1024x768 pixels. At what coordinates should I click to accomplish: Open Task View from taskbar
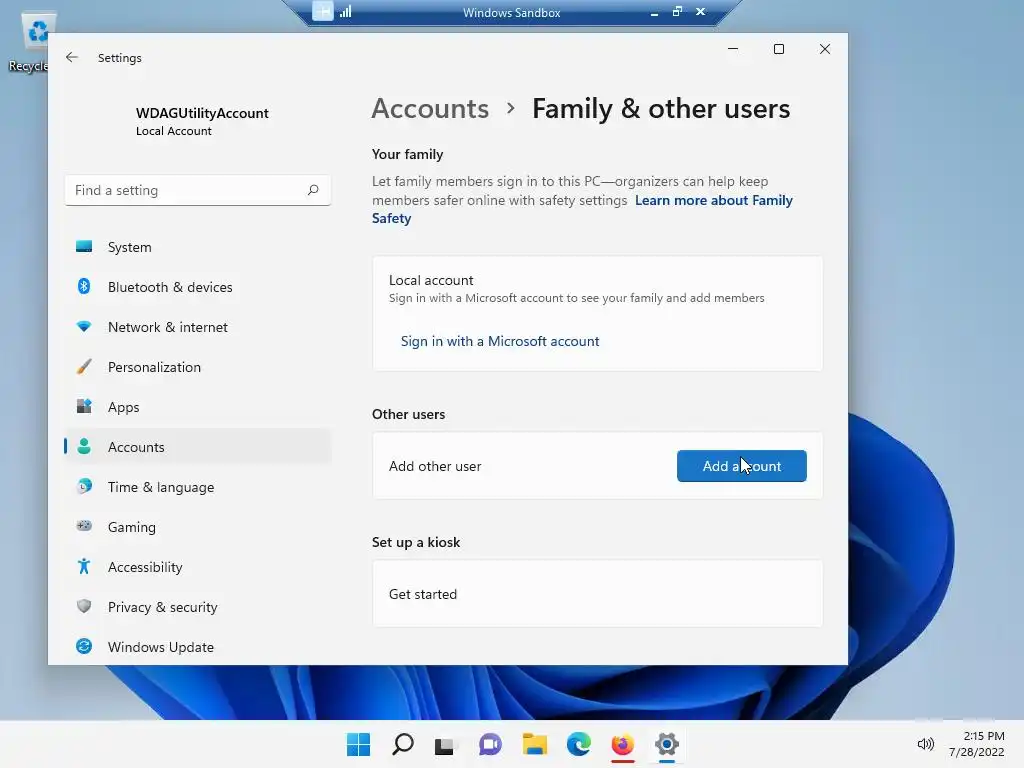point(445,744)
